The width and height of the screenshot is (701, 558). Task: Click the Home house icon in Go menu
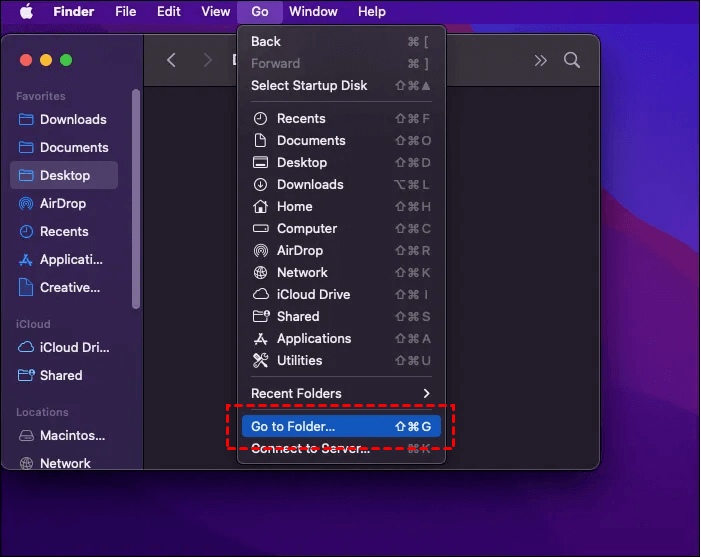click(260, 206)
